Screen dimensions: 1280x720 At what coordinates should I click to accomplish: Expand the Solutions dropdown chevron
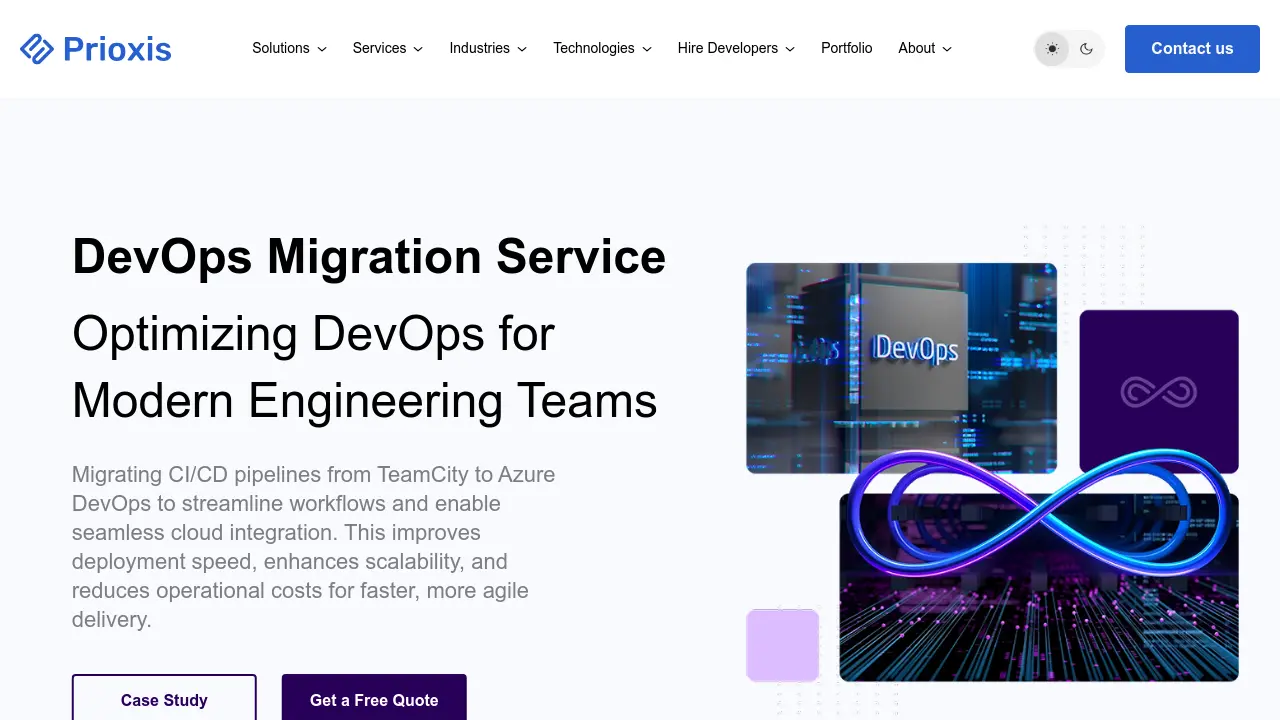click(x=322, y=49)
